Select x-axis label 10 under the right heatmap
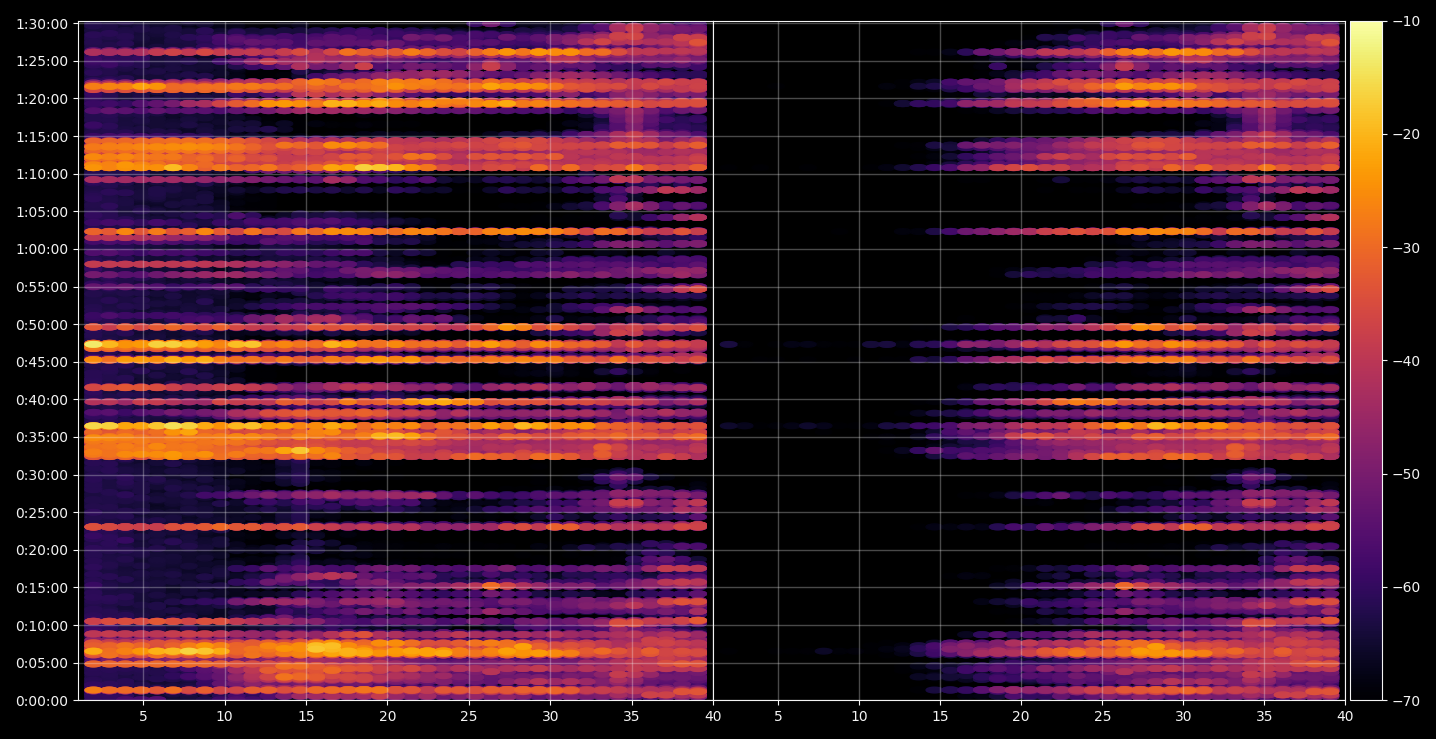Screen dimensions: 1436x739 click(858, 717)
